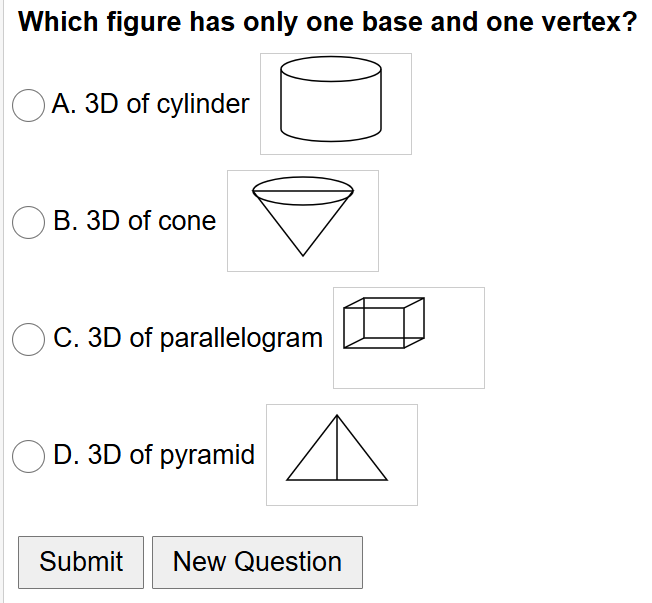This screenshot has width=652, height=603.
Task: Pick the radio button for option C
Action: pyautogui.click(x=28, y=338)
